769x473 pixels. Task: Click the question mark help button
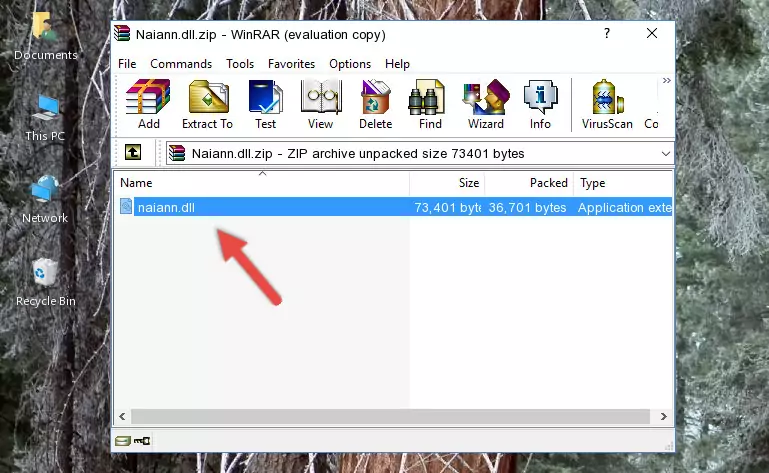coord(607,33)
